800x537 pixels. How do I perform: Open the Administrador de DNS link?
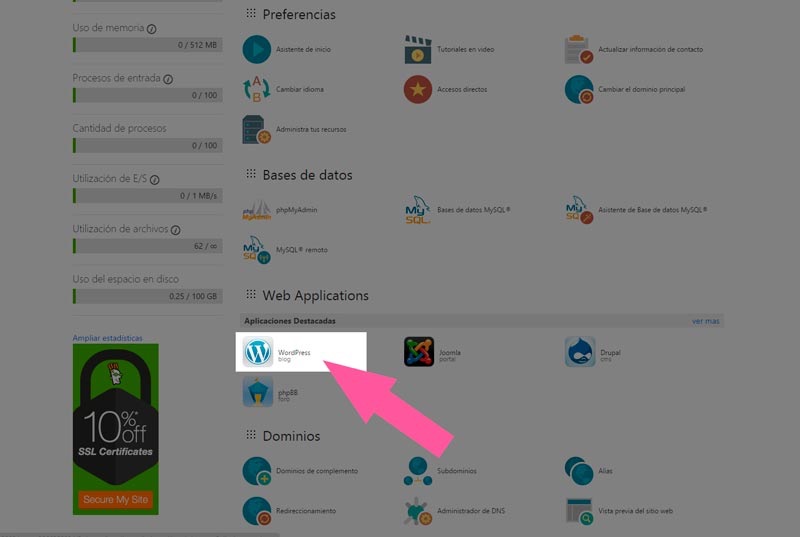pyautogui.click(x=470, y=511)
